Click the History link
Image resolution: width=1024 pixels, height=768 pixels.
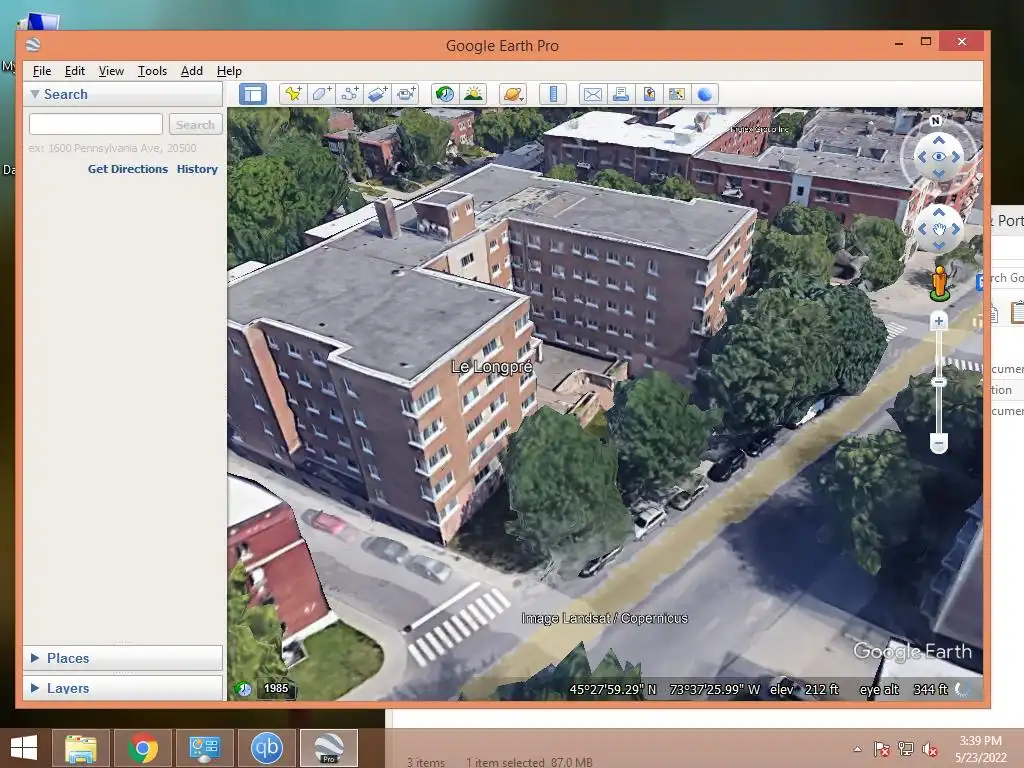click(197, 168)
